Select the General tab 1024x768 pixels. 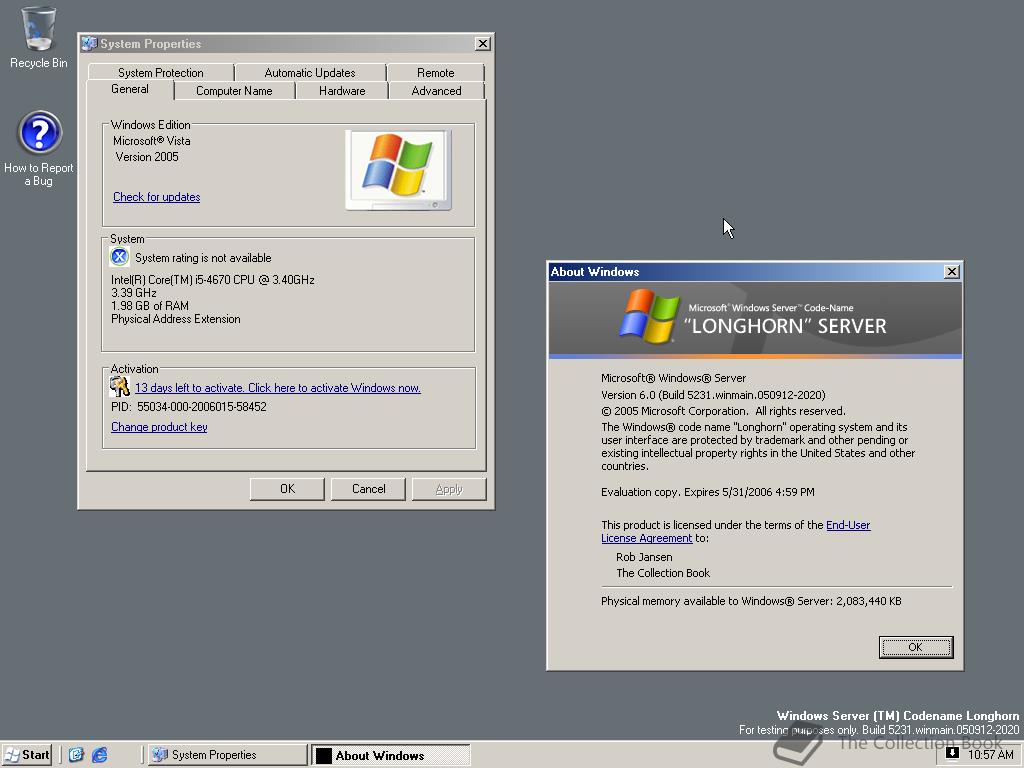130,89
